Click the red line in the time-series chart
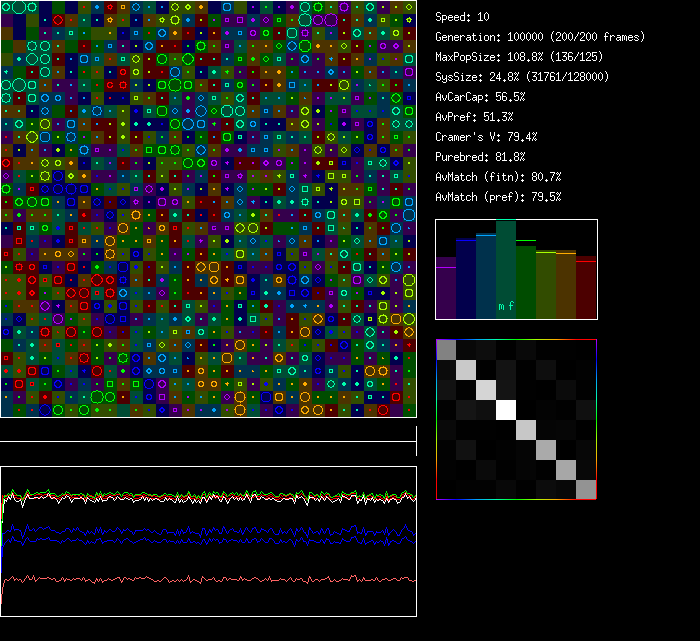Screen dimensions: 700x641 pyautogui.click(x=200, y=579)
